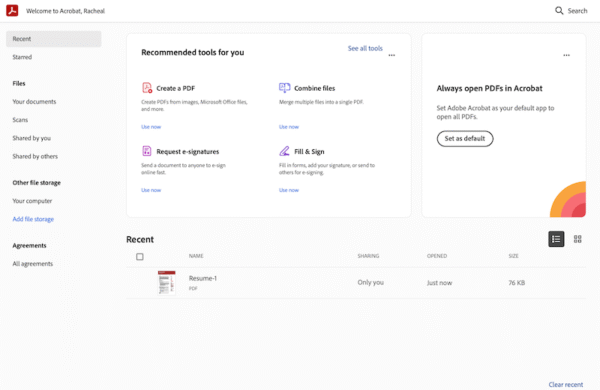Click the Fill & Sign pen icon
600x390 pixels.
[284, 151]
